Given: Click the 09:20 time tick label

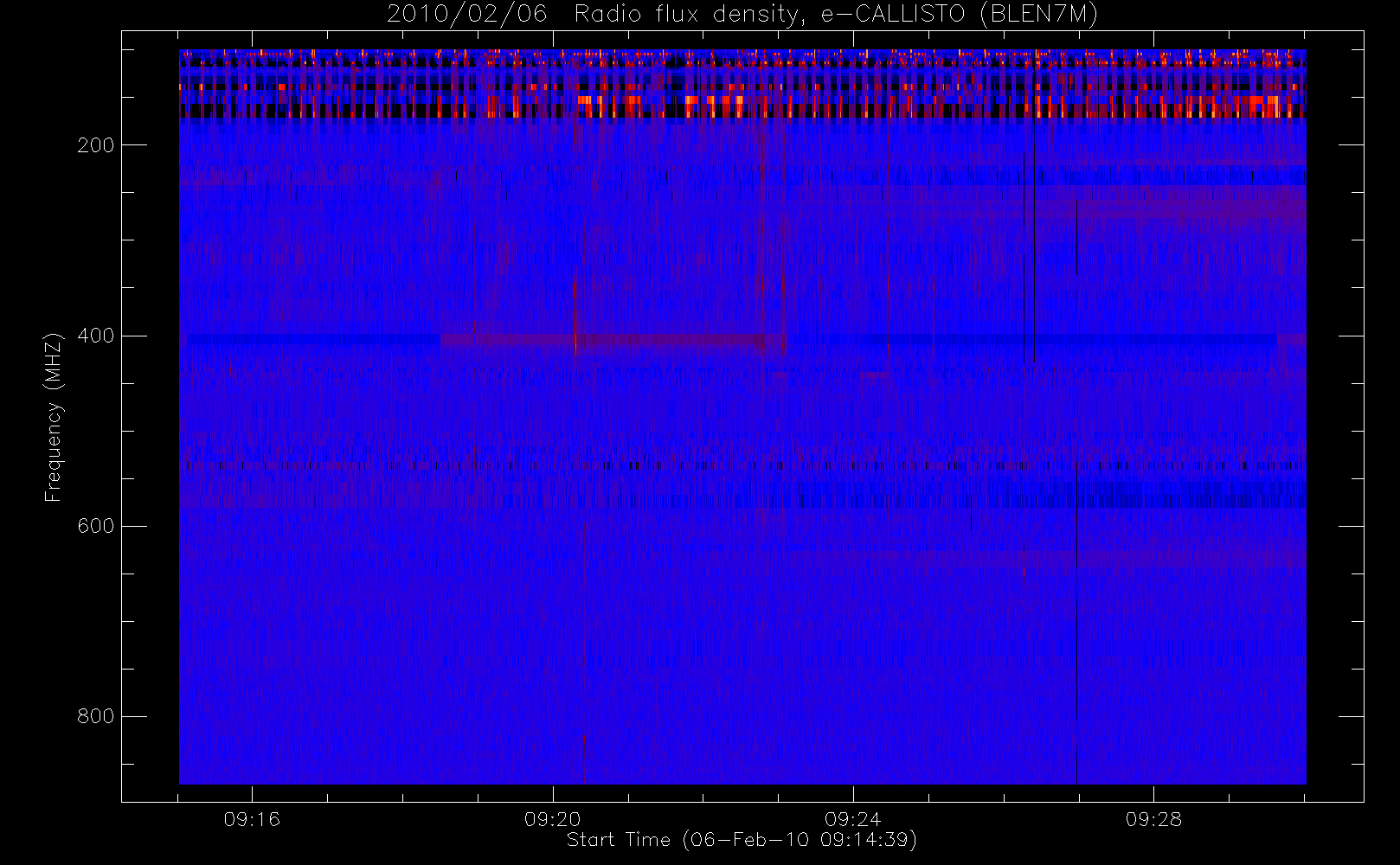Looking at the screenshot, I should click(x=552, y=819).
